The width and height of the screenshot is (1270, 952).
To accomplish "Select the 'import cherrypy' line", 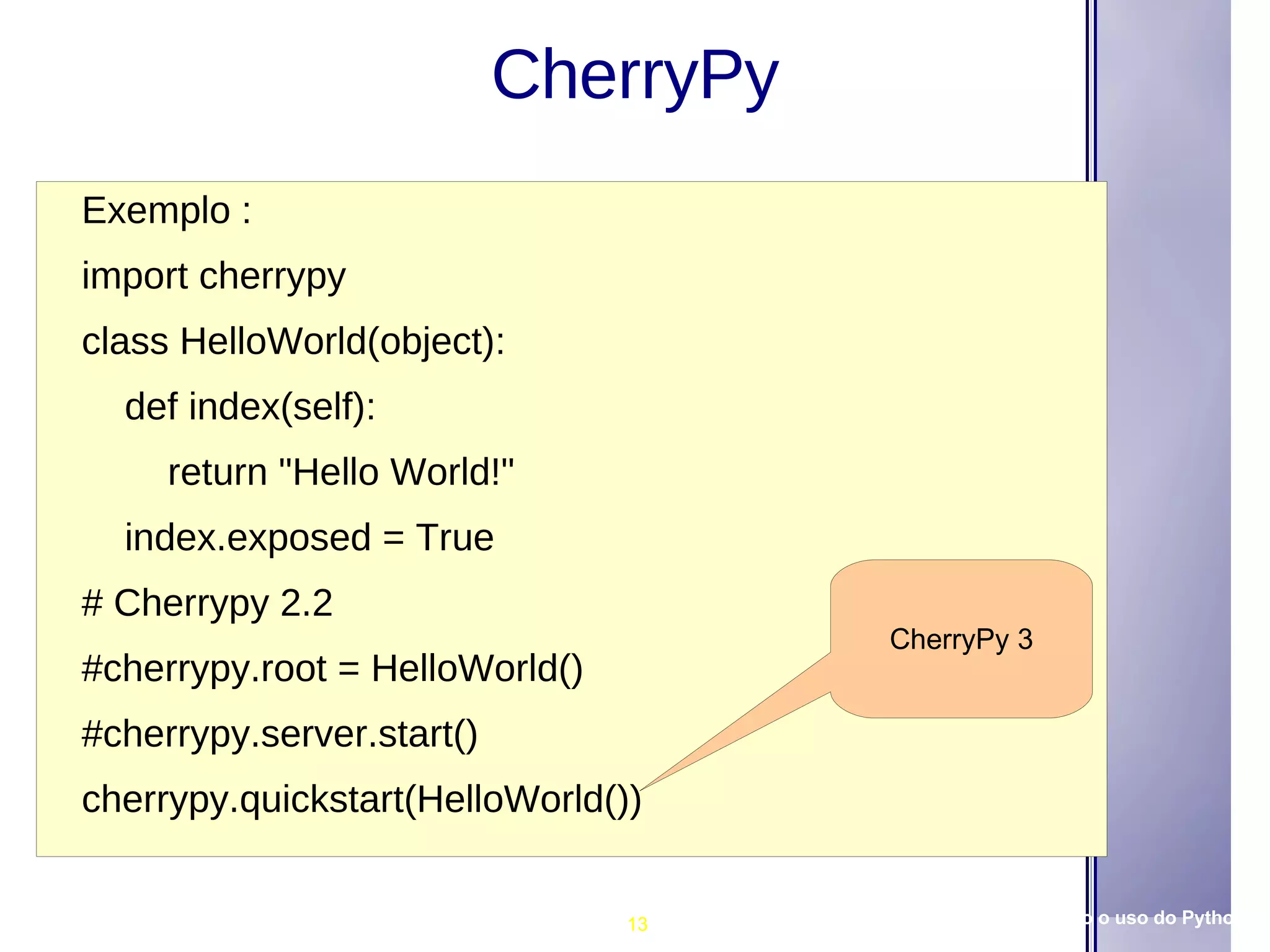I will pyautogui.click(x=214, y=277).
